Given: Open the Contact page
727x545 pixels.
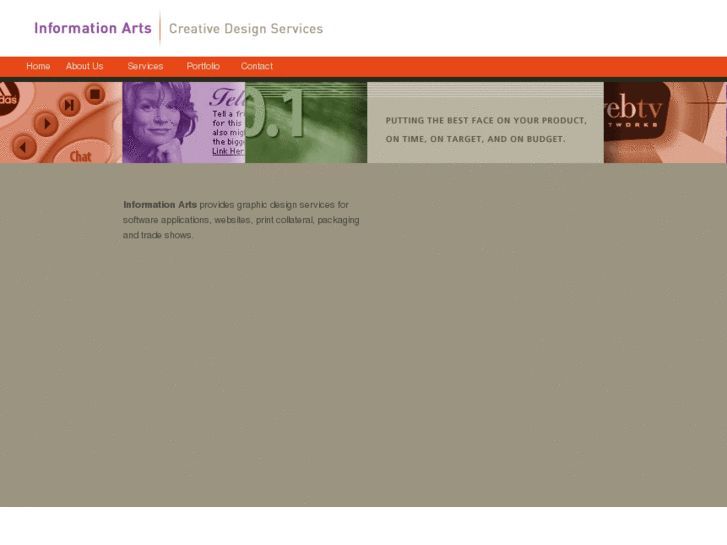Looking at the screenshot, I should tap(256, 66).
